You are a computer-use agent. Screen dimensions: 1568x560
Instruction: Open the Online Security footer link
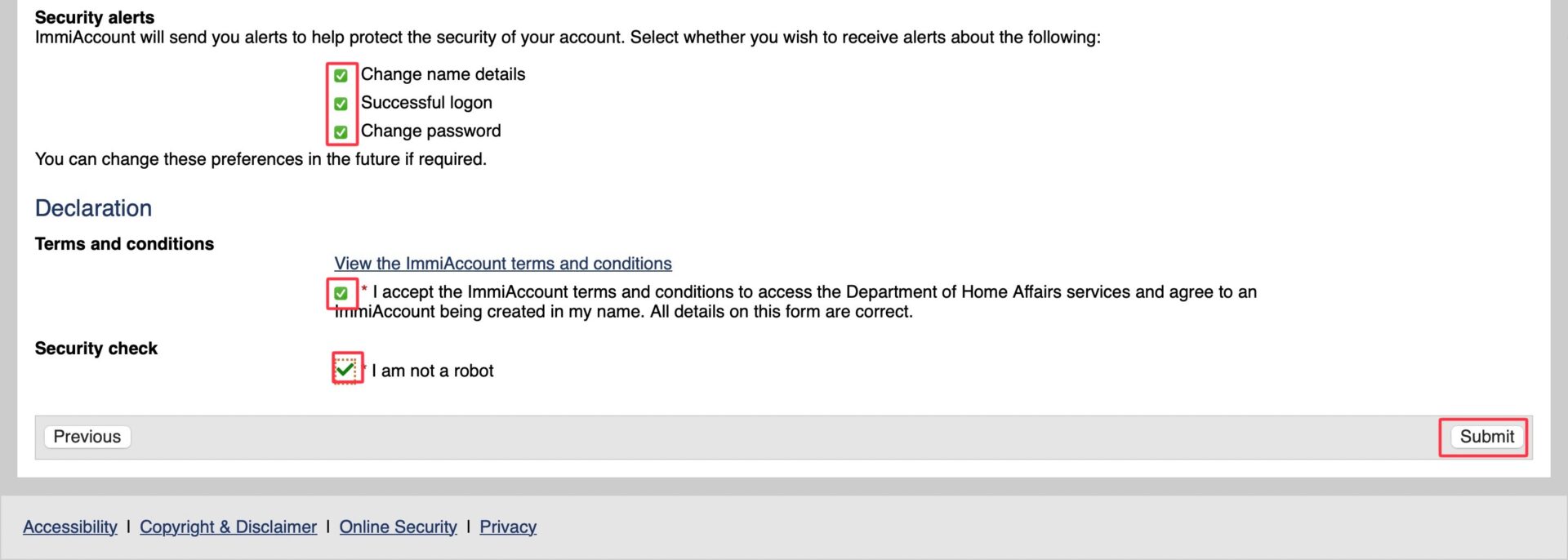tap(398, 527)
